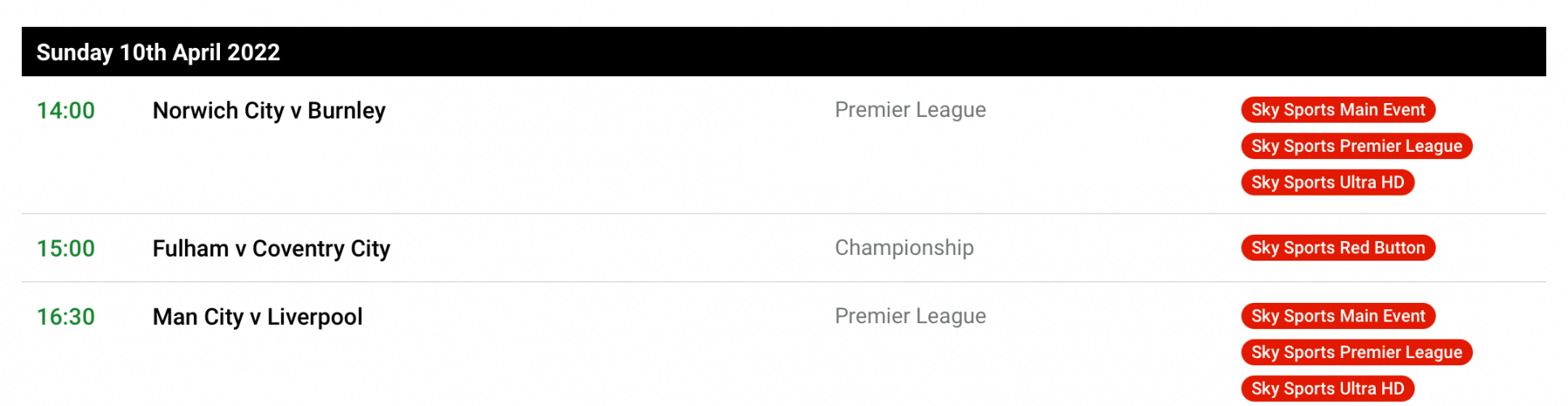Screen dimensions: 1568x406
Task: Click Premier League label for Norwich City match
Action: (x=910, y=110)
